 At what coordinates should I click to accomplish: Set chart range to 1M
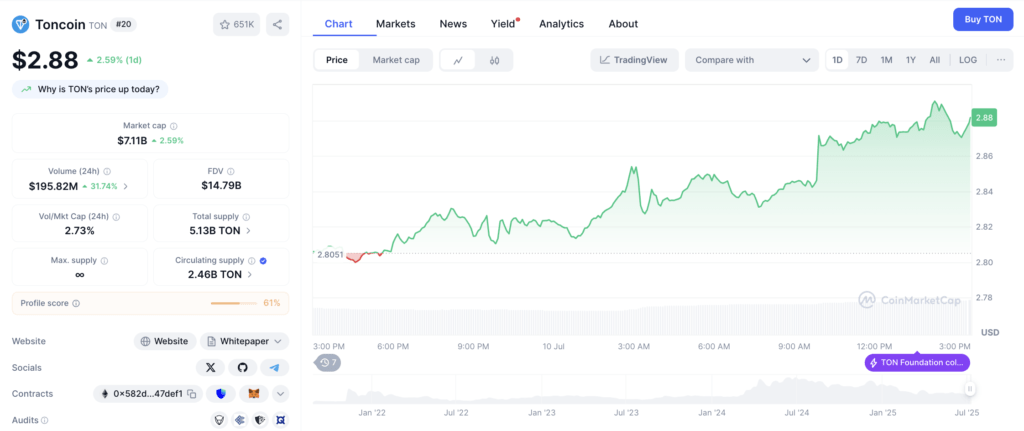click(886, 60)
